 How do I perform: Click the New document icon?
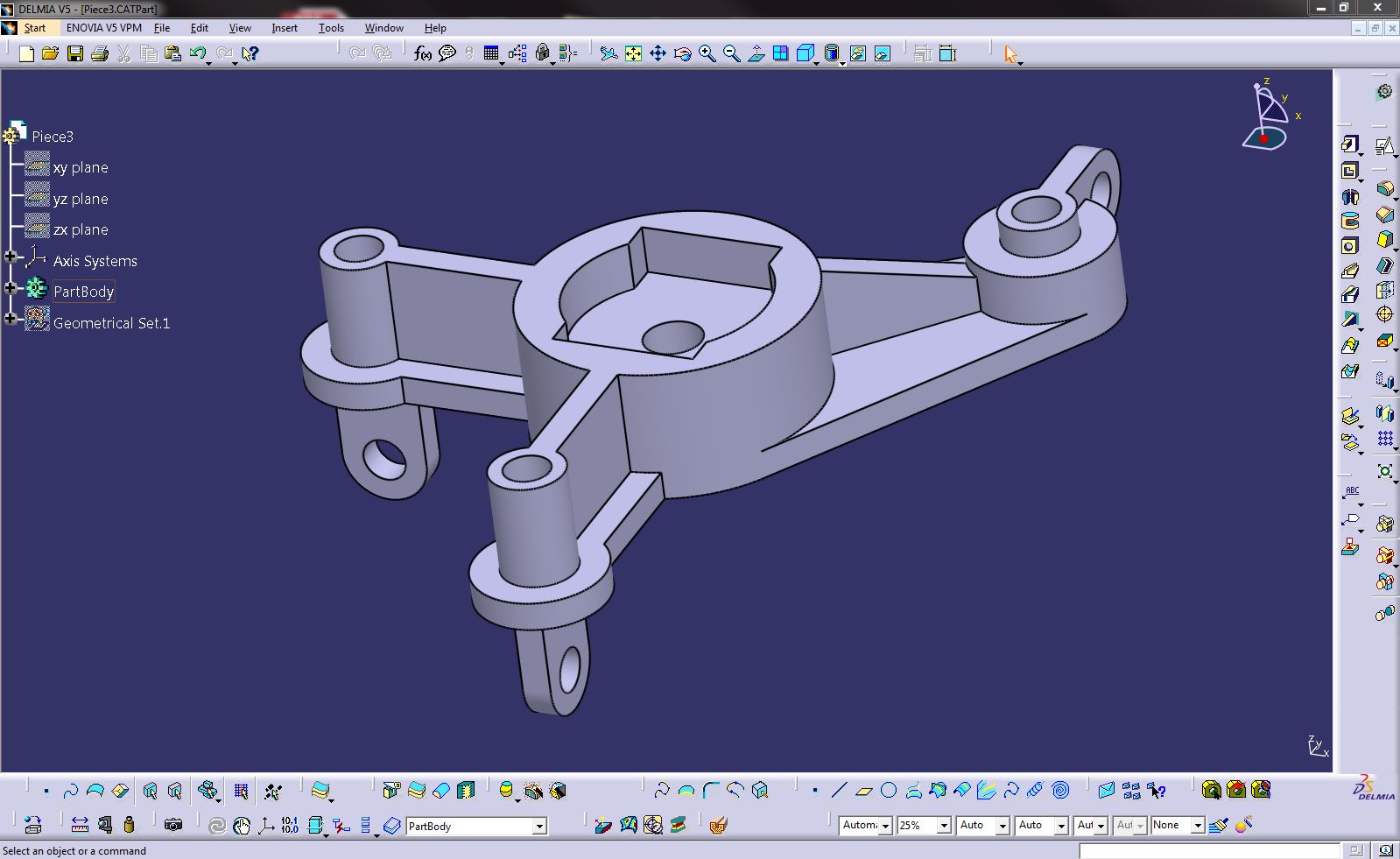click(x=26, y=54)
